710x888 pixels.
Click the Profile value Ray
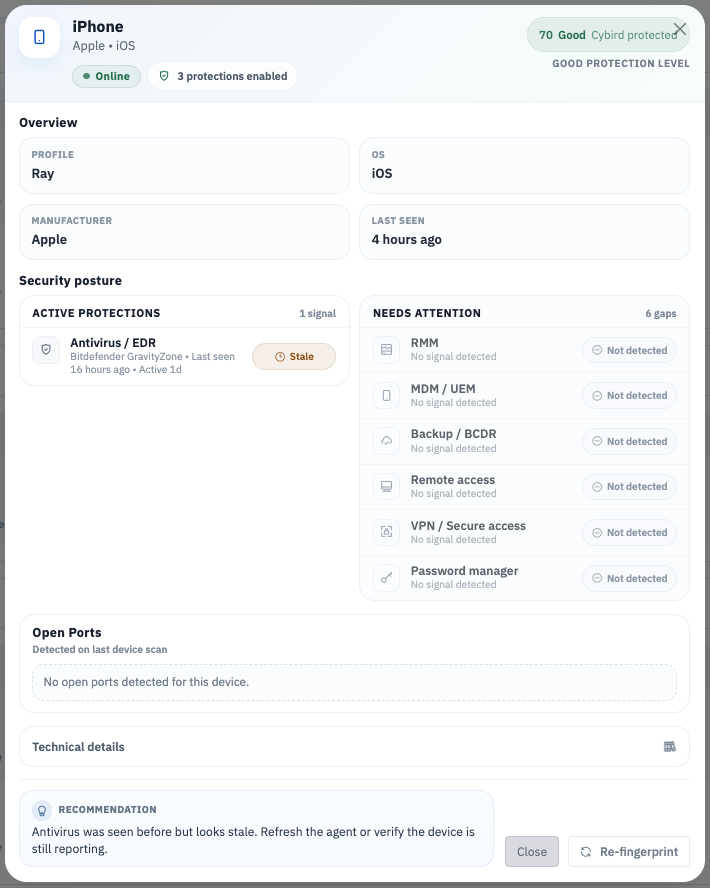pyautogui.click(x=43, y=174)
